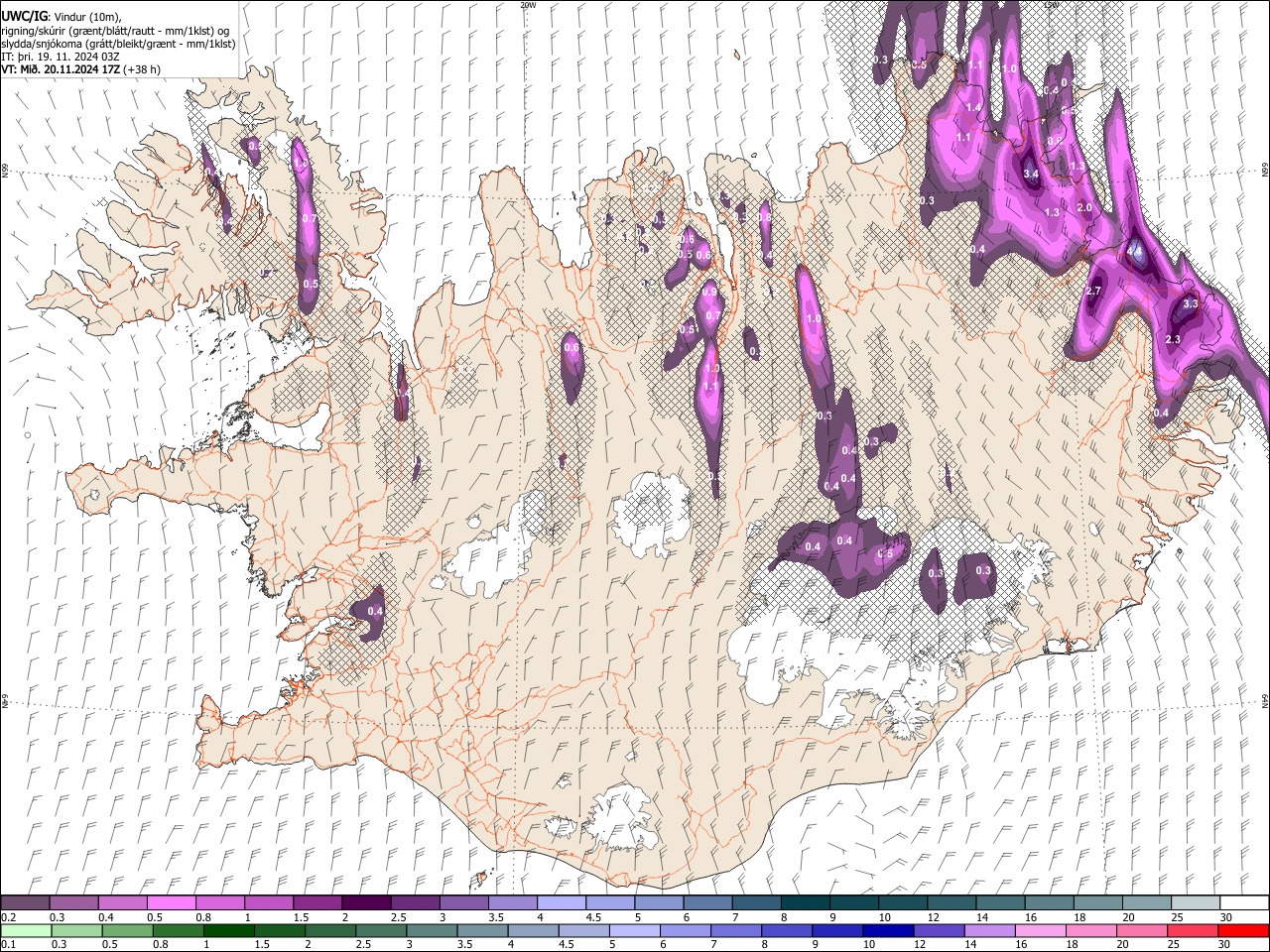1270x952 pixels.
Task: Click the 2.0 precipitation value on the map
Action: [1084, 207]
